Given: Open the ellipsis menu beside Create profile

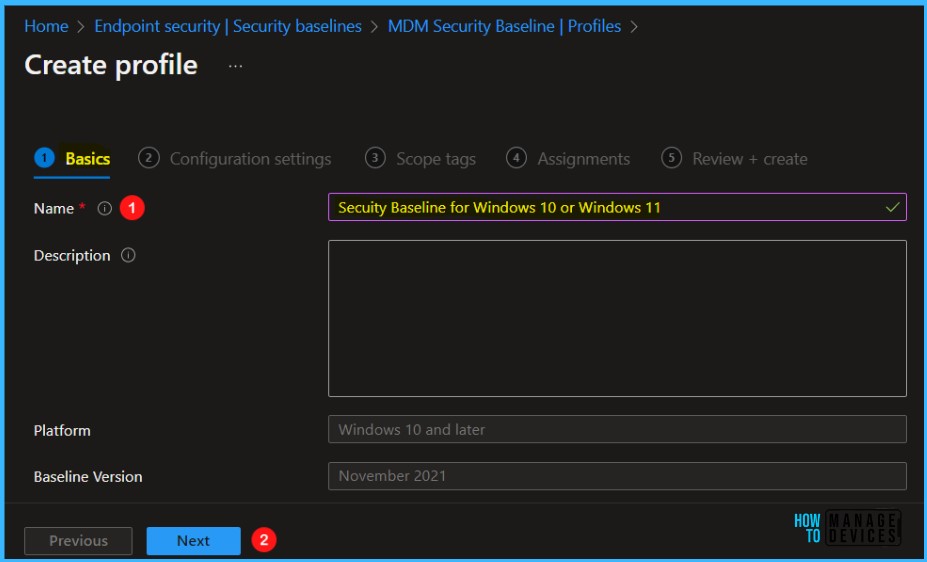Looking at the screenshot, I should coord(235,66).
